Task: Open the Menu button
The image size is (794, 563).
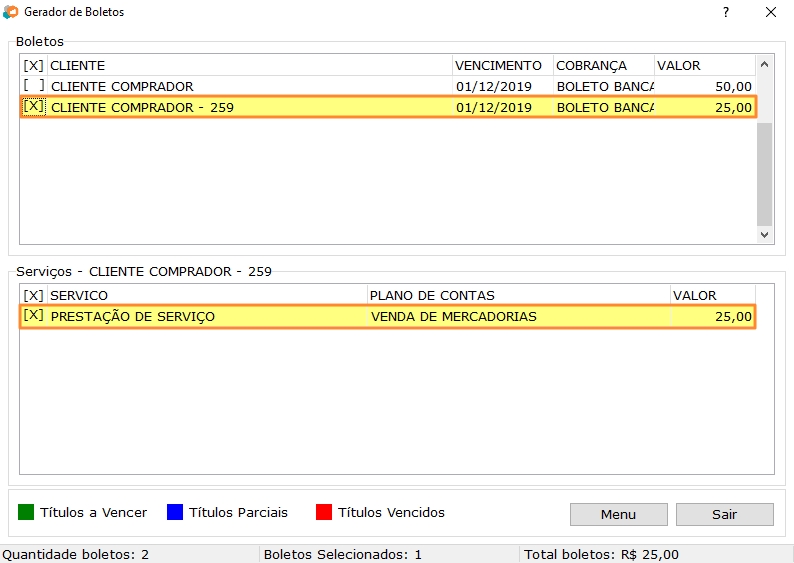Action: 618,514
